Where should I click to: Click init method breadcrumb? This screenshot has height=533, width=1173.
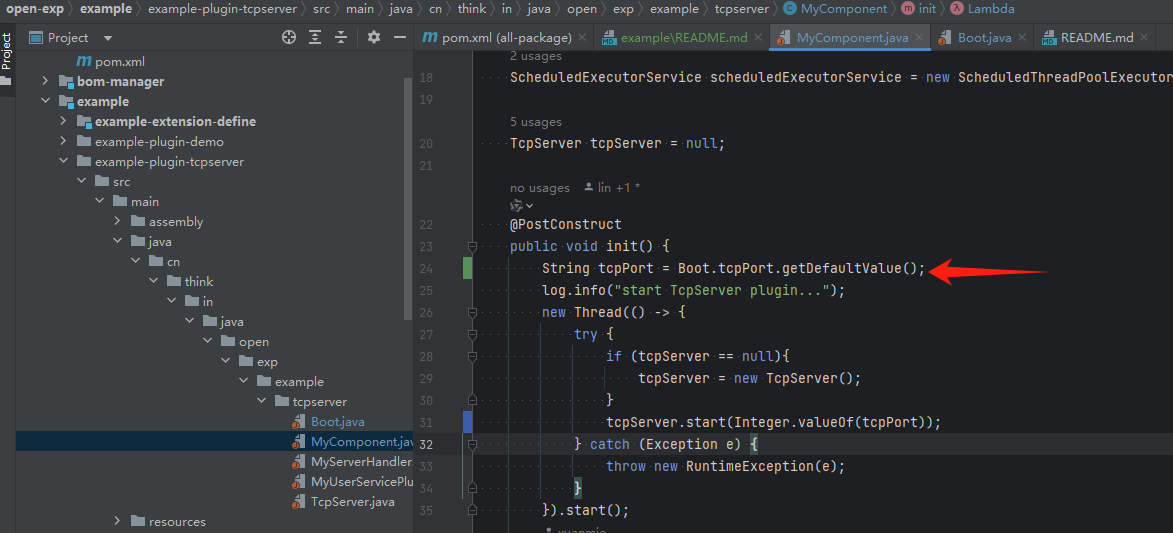(919, 10)
